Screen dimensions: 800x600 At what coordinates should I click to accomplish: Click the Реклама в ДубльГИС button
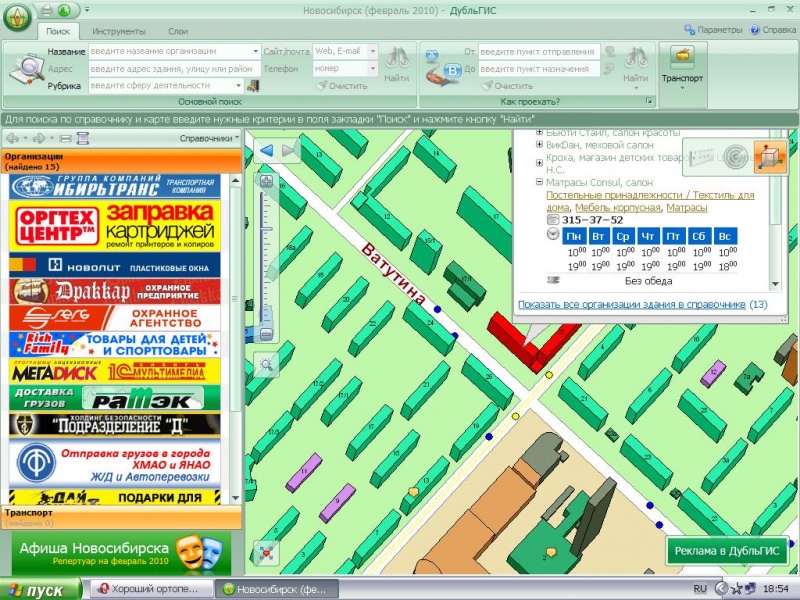(x=729, y=551)
